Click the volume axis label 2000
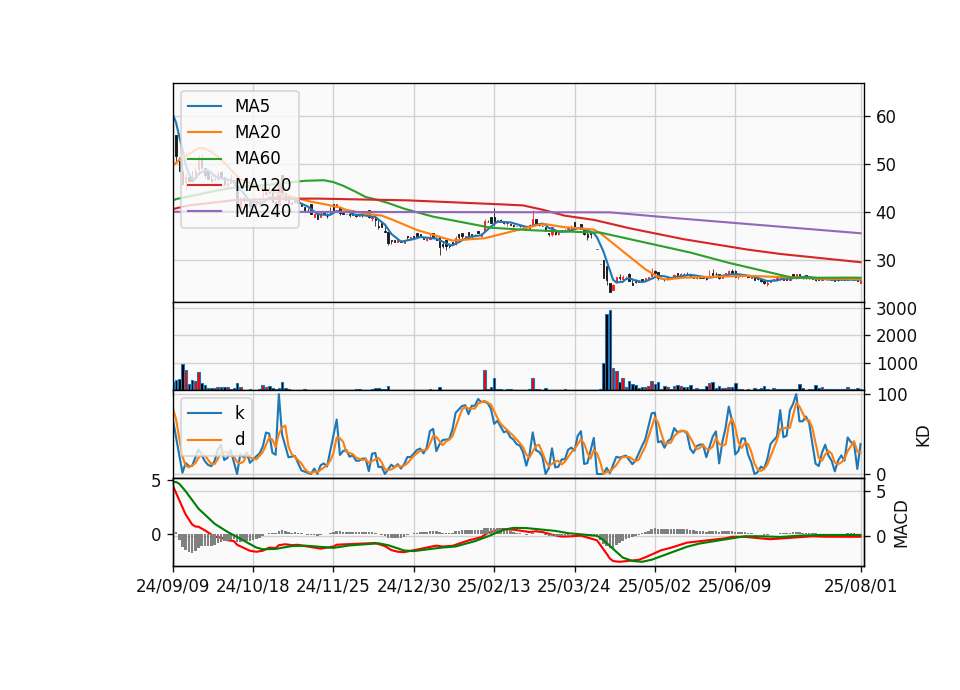The height and width of the screenshot is (690, 960). [896, 336]
